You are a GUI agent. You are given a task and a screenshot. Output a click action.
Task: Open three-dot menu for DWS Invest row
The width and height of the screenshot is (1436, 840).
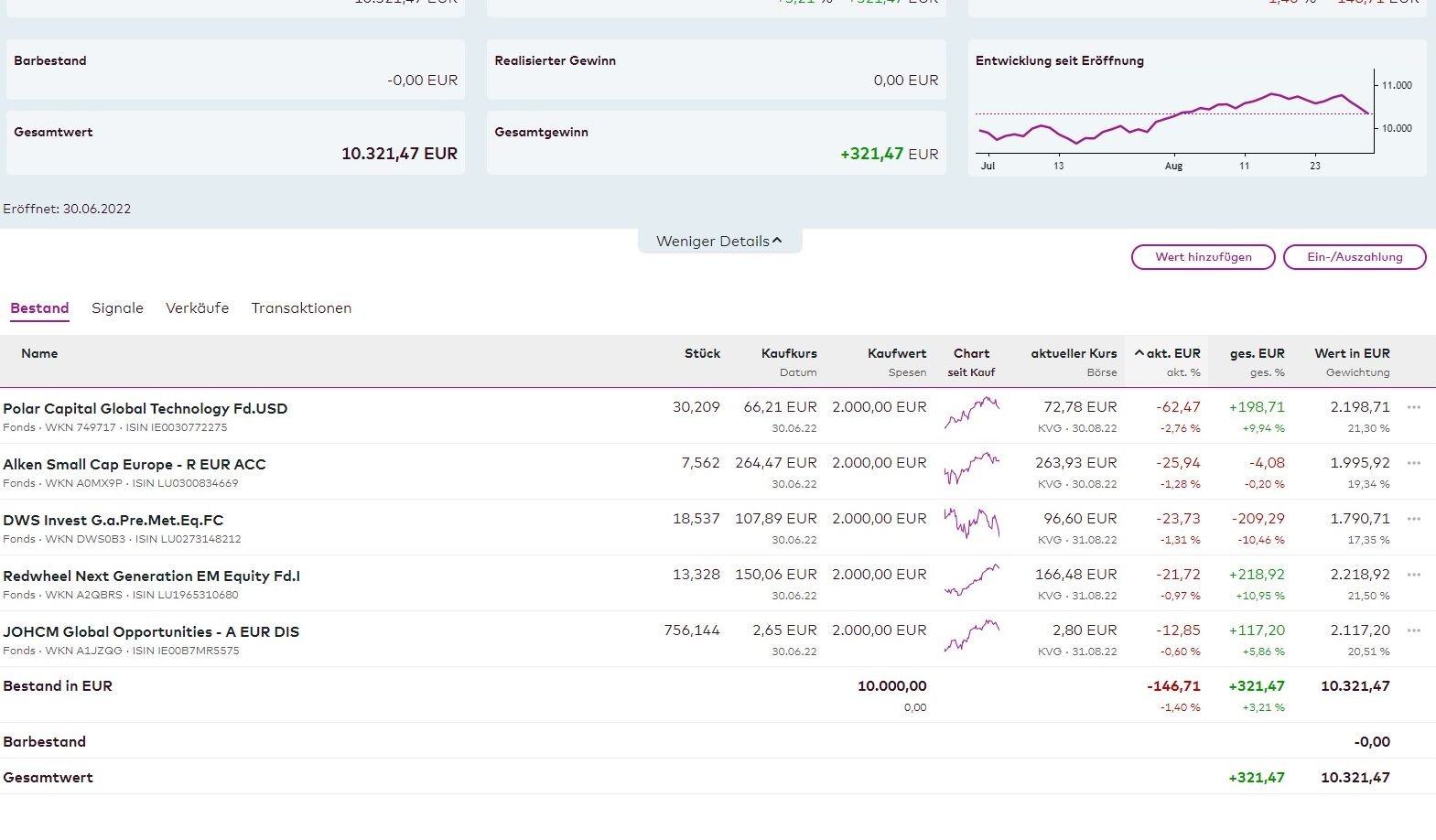[1413, 519]
